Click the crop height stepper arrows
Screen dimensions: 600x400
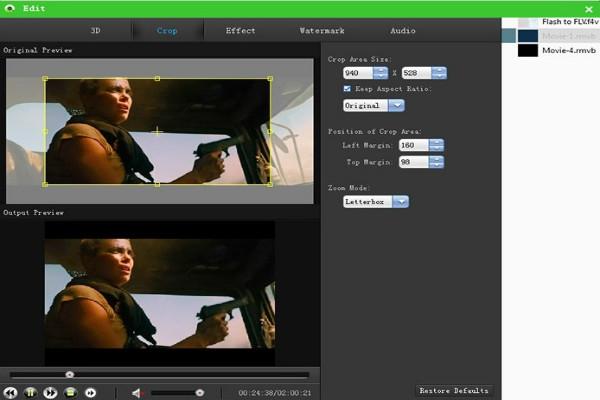point(439,73)
